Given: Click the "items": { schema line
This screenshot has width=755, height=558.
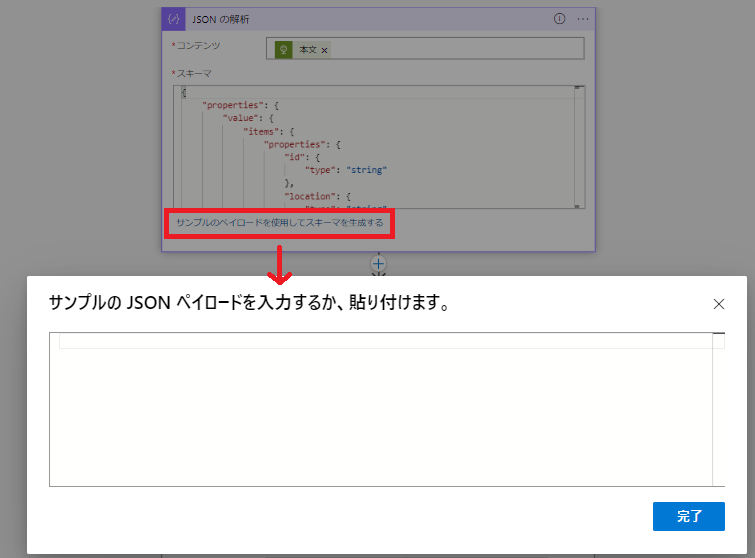Looking at the screenshot, I should [x=269, y=131].
